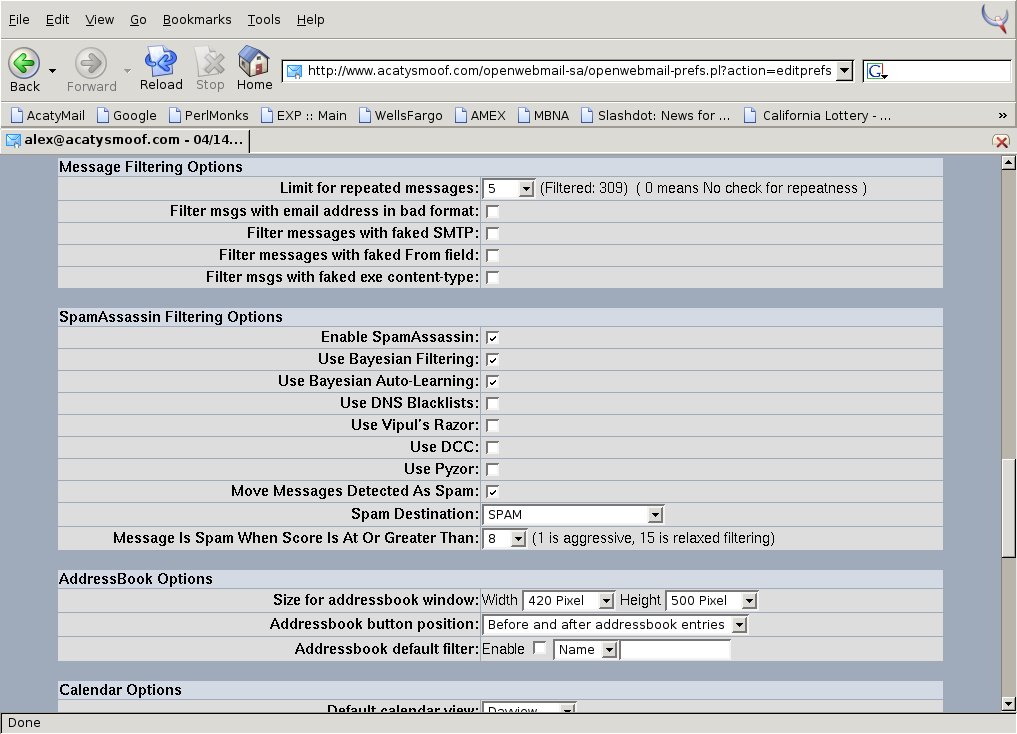This screenshot has width=1017, height=734.
Task: Open the Google bookmark
Action: 126,115
